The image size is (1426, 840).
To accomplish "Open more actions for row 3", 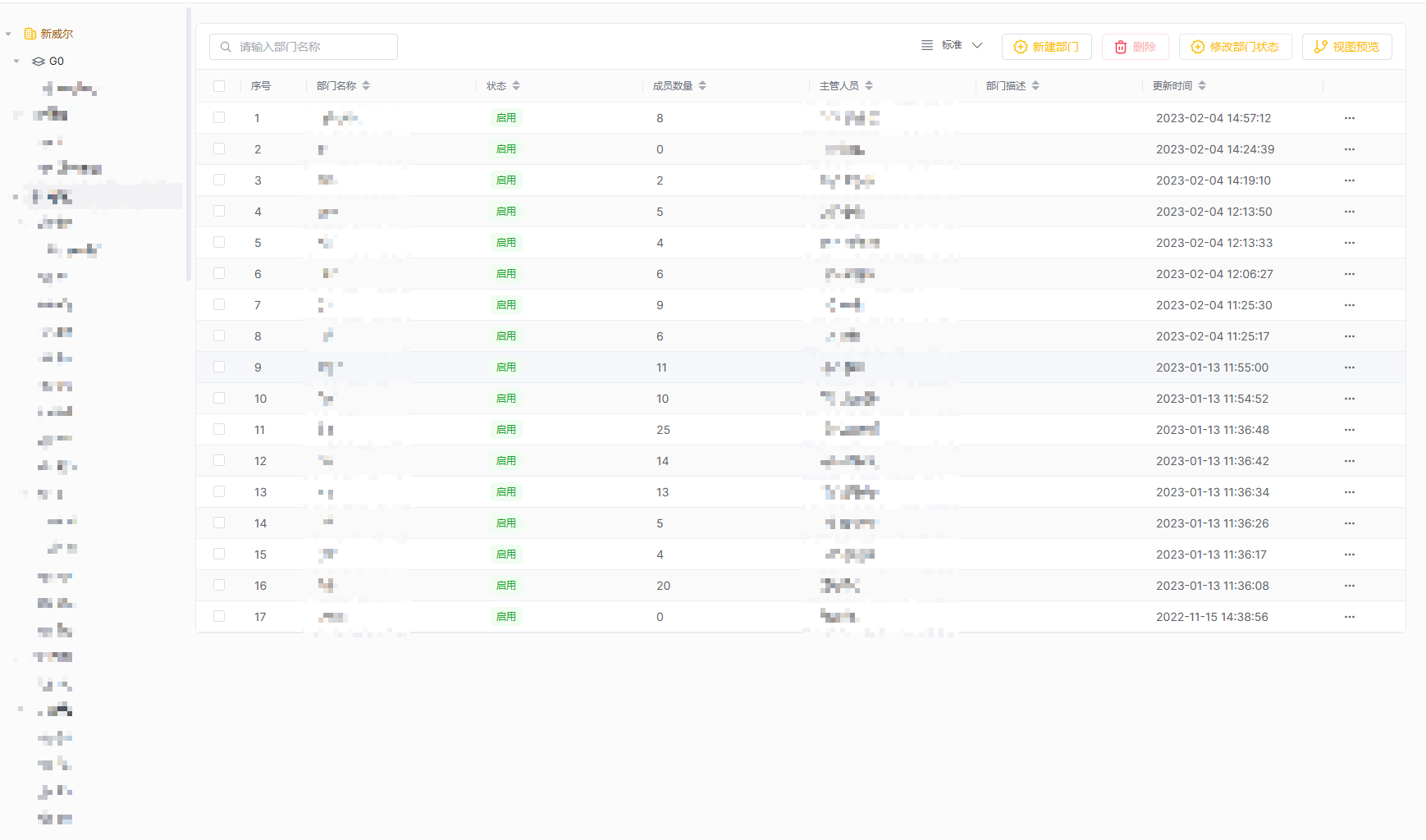I will (1350, 180).
